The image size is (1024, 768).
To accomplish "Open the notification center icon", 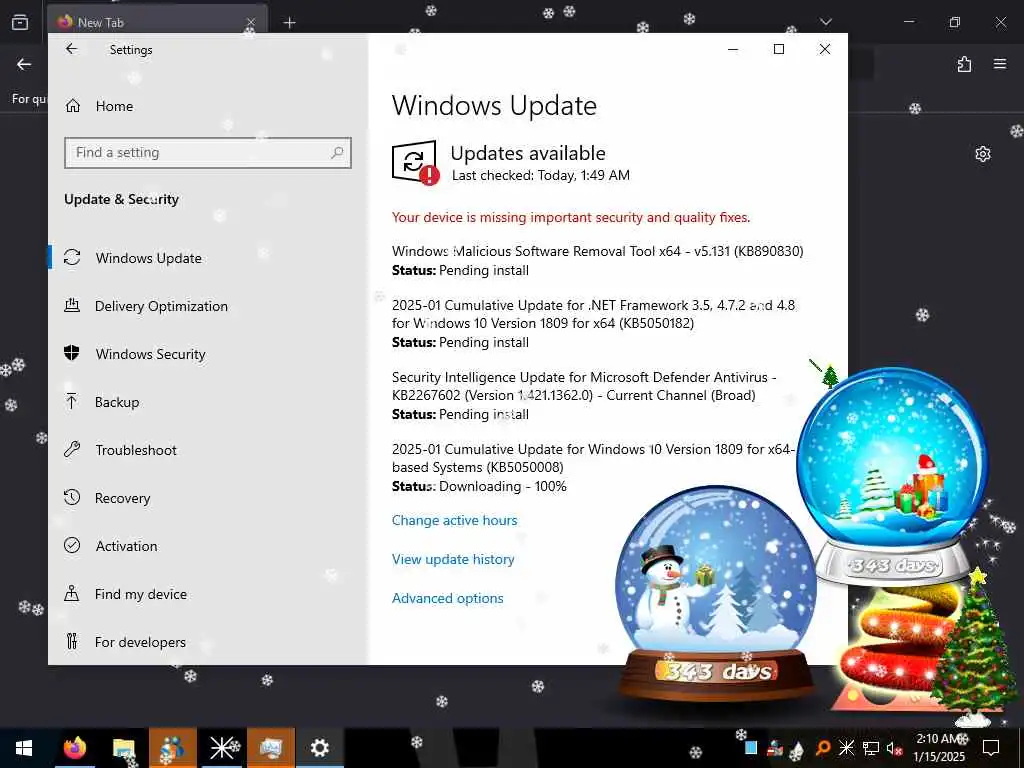I will (x=991, y=748).
